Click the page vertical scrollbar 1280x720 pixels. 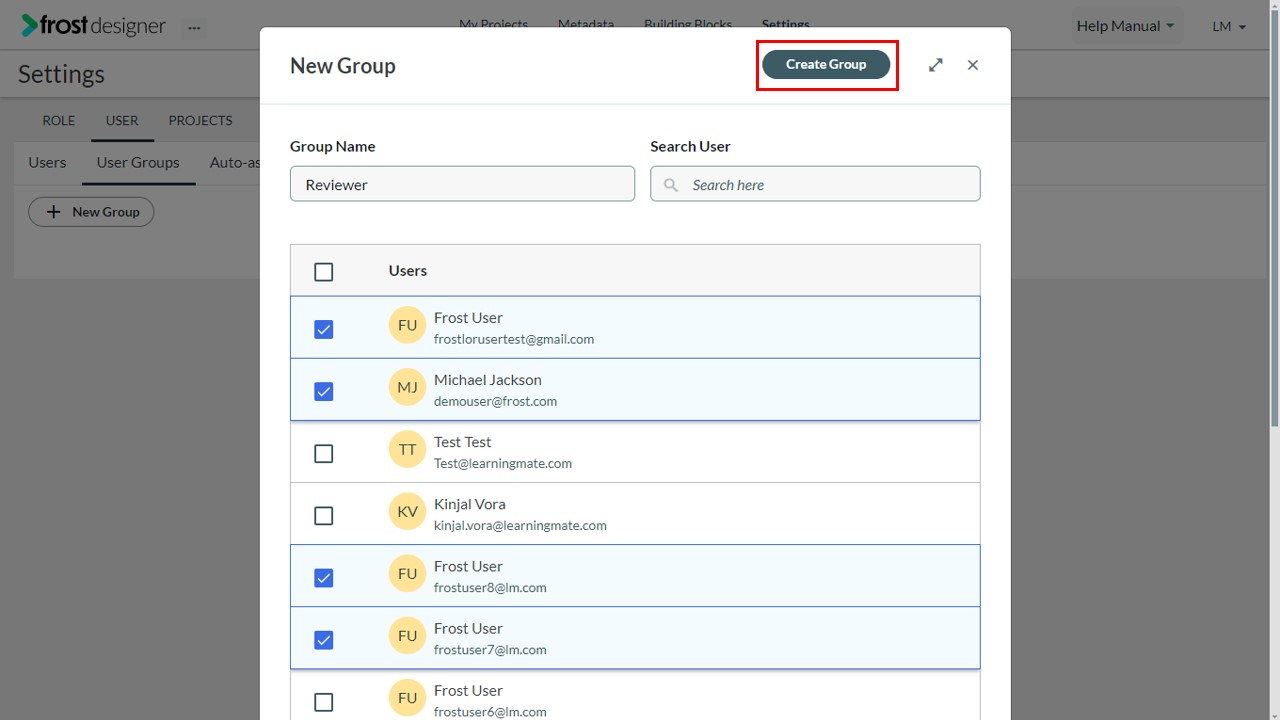tap(1274, 220)
